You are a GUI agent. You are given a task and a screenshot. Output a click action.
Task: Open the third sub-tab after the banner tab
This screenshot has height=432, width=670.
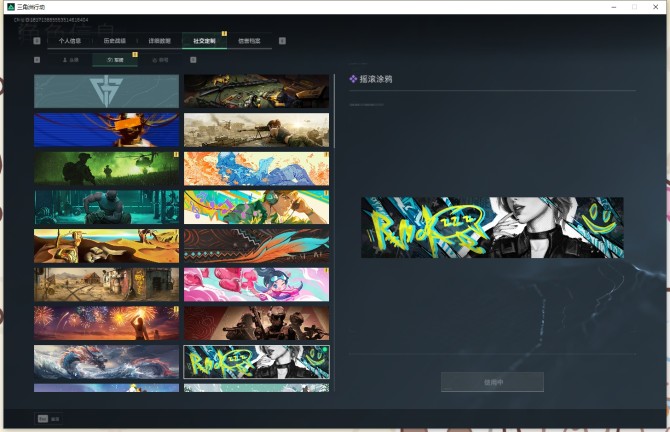pyautogui.click(x=160, y=60)
